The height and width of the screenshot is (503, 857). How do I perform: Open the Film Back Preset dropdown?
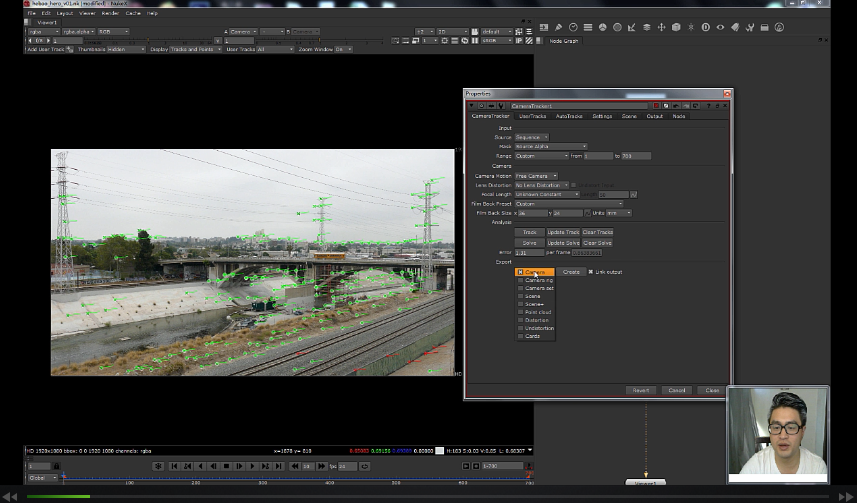tap(568, 203)
